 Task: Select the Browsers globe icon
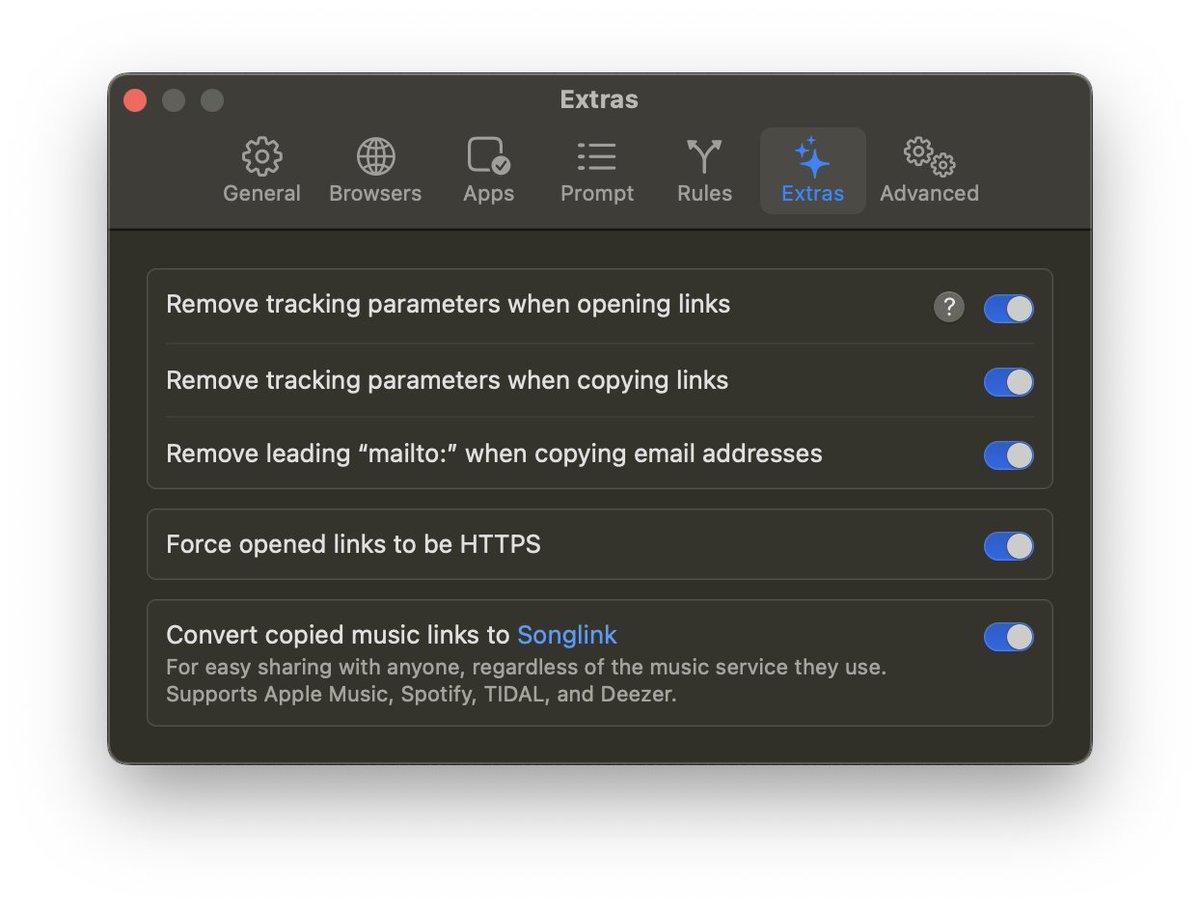pyautogui.click(x=376, y=156)
